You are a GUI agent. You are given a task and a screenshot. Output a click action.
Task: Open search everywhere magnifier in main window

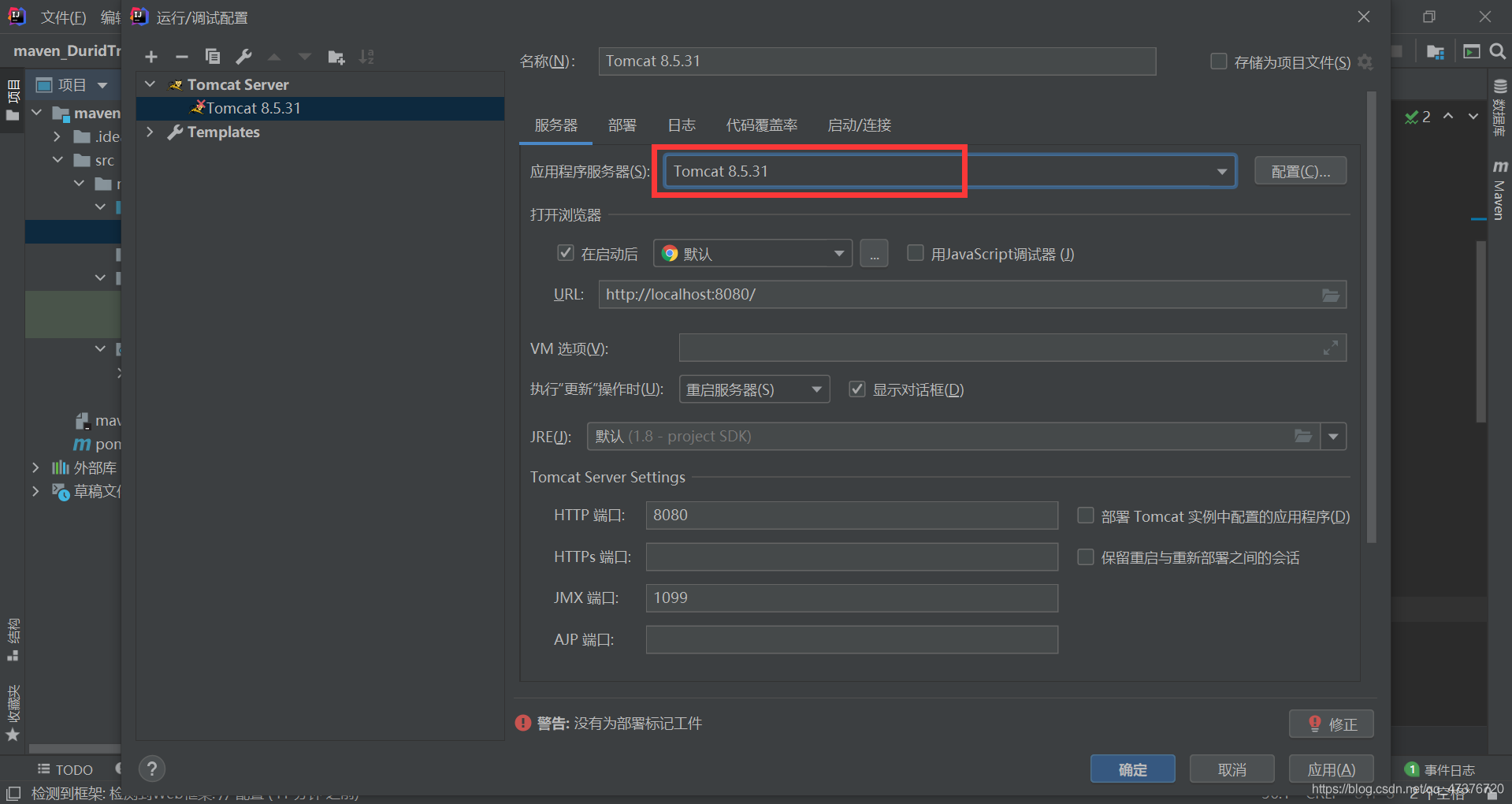point(1498,51)
